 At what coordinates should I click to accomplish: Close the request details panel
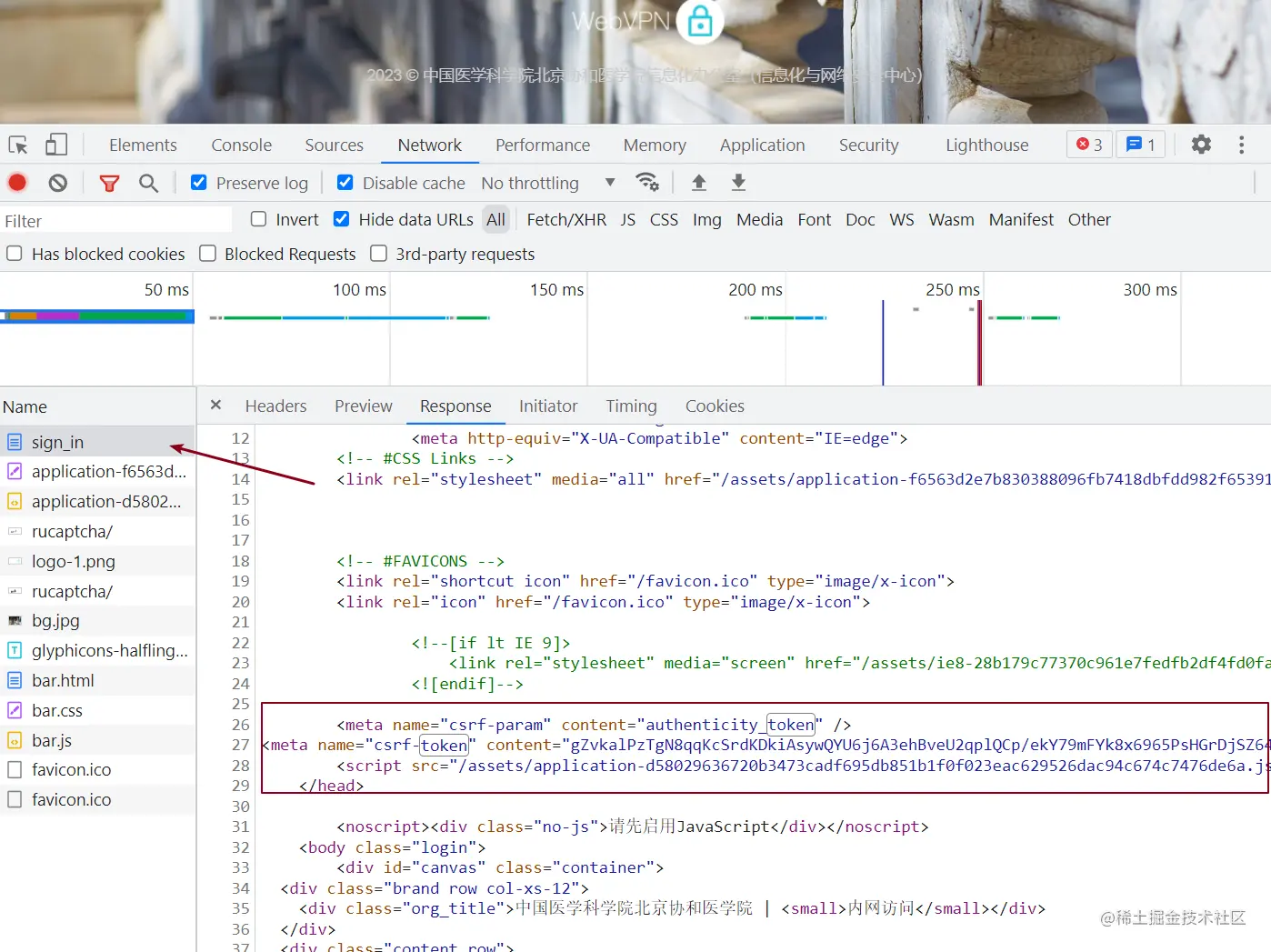[215, 405]
